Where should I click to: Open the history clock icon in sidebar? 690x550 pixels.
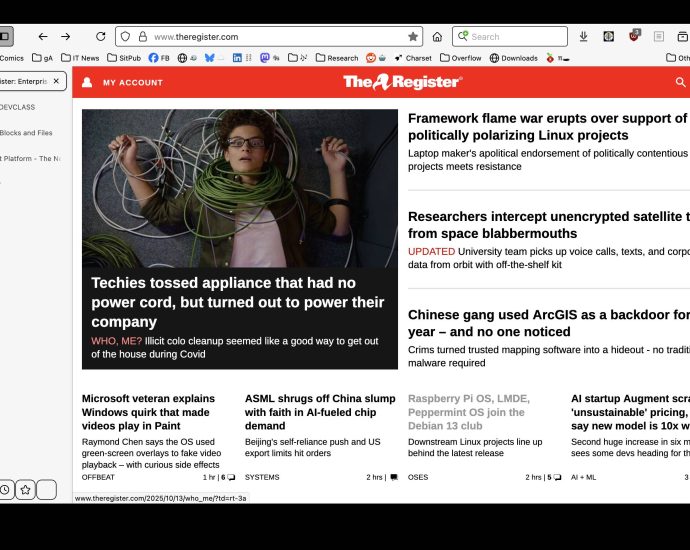click(5, 489)
